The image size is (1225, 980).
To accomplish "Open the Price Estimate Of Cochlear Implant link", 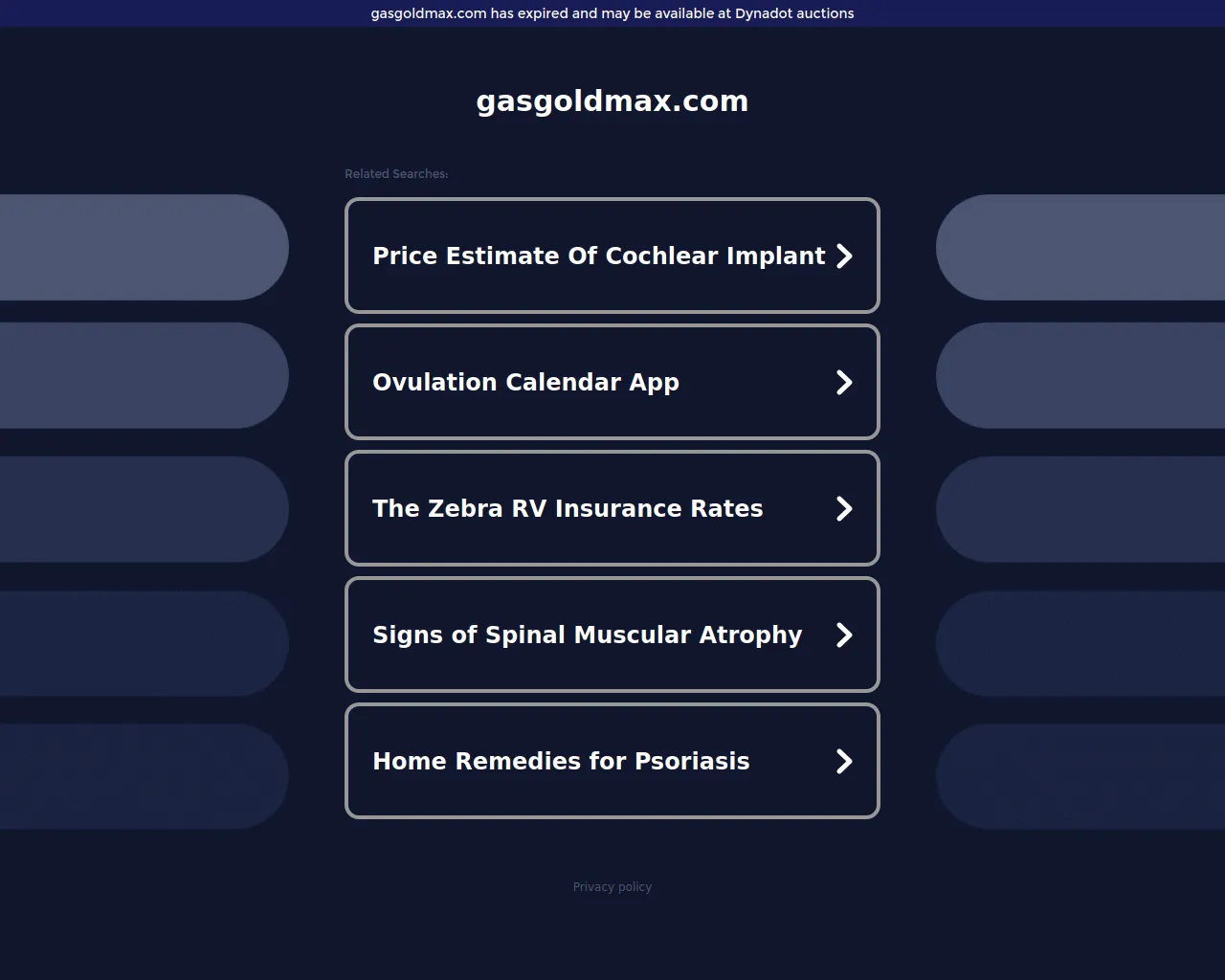I will pyautogui.click(x=598, y=256).
